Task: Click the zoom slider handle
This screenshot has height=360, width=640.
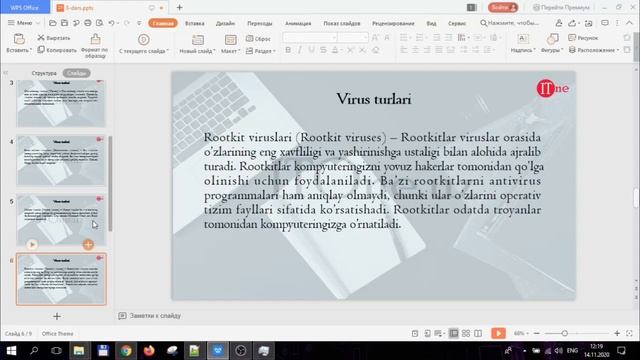Action: click(x=564, y=333)
